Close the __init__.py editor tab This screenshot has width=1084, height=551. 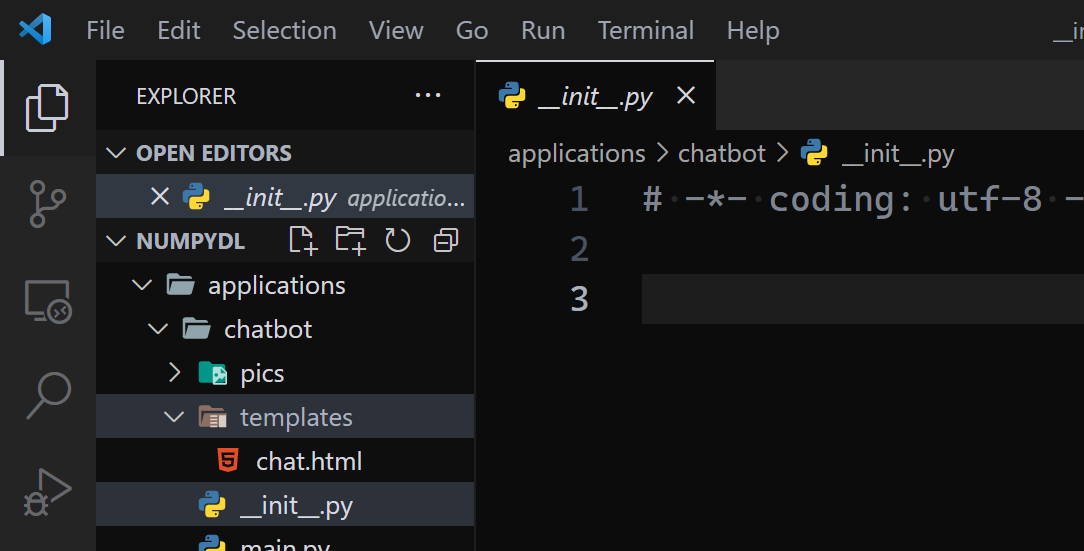[x=686, y=95]
